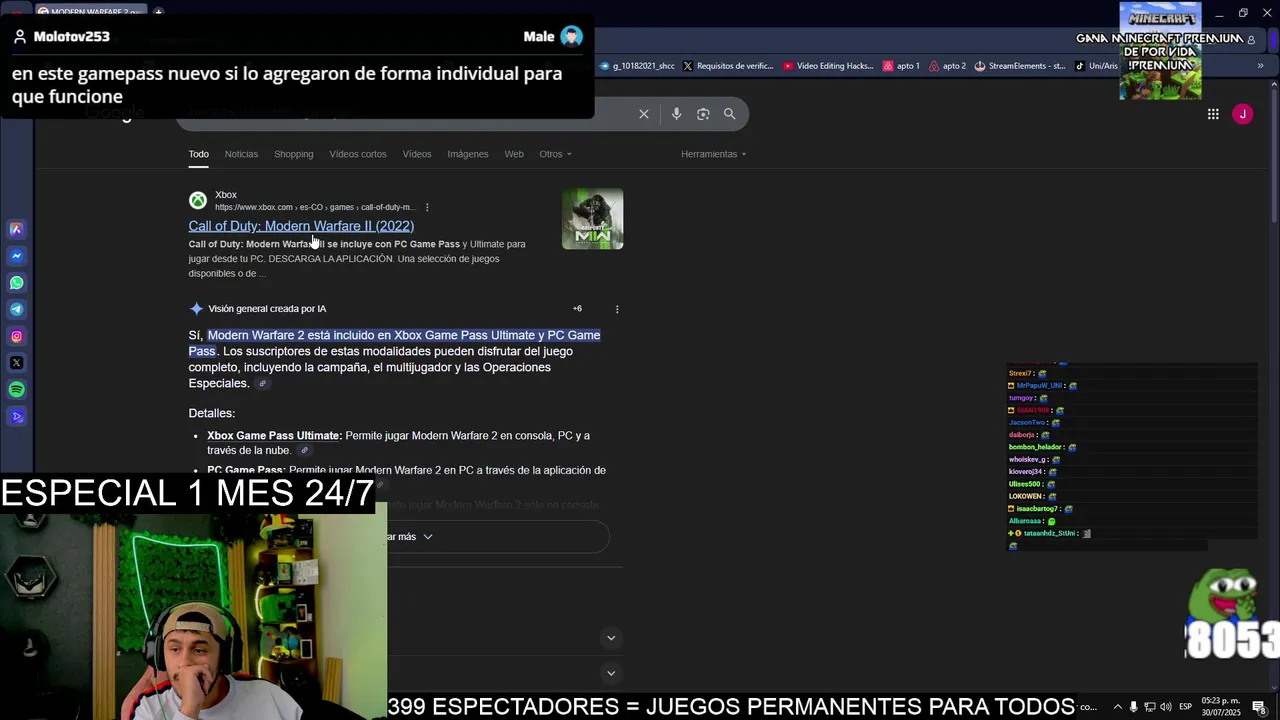Open the three-dot menu beside Xbox result
The width and height of the screenshot is (1280, 720).
[427, 208]
